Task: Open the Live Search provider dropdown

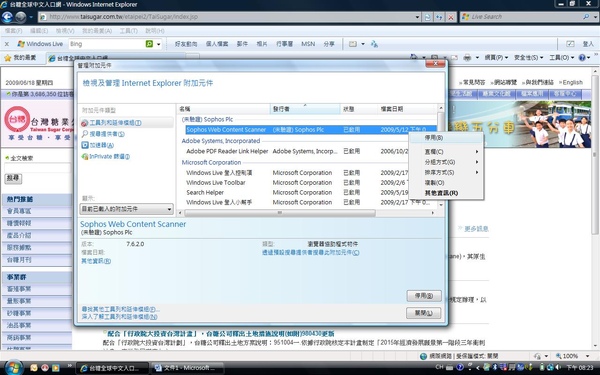Action: (x=595, y=17)
